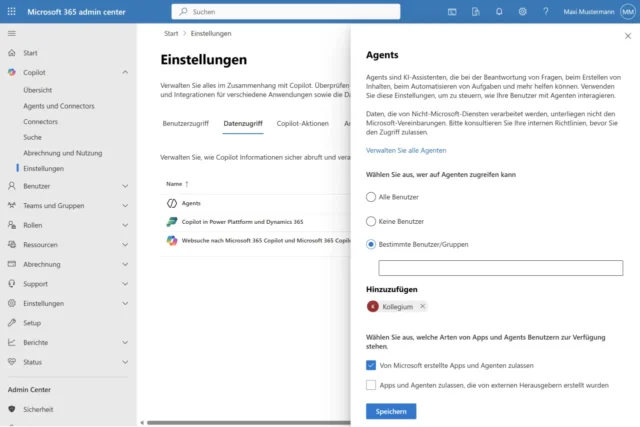Screen dimensions: 640x427
Task: Expand the Ressourcen sidebar section
Action: (x=125, y=245)
